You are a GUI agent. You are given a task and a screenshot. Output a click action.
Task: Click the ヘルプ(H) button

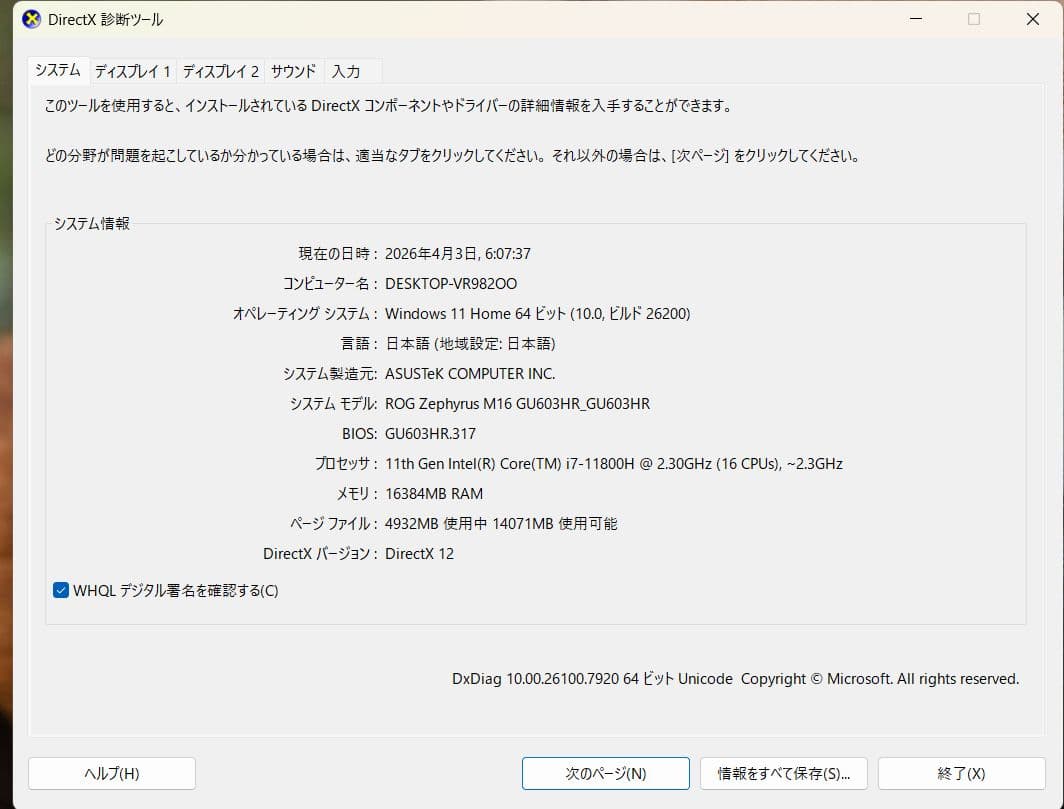click(x=112, y=774)
